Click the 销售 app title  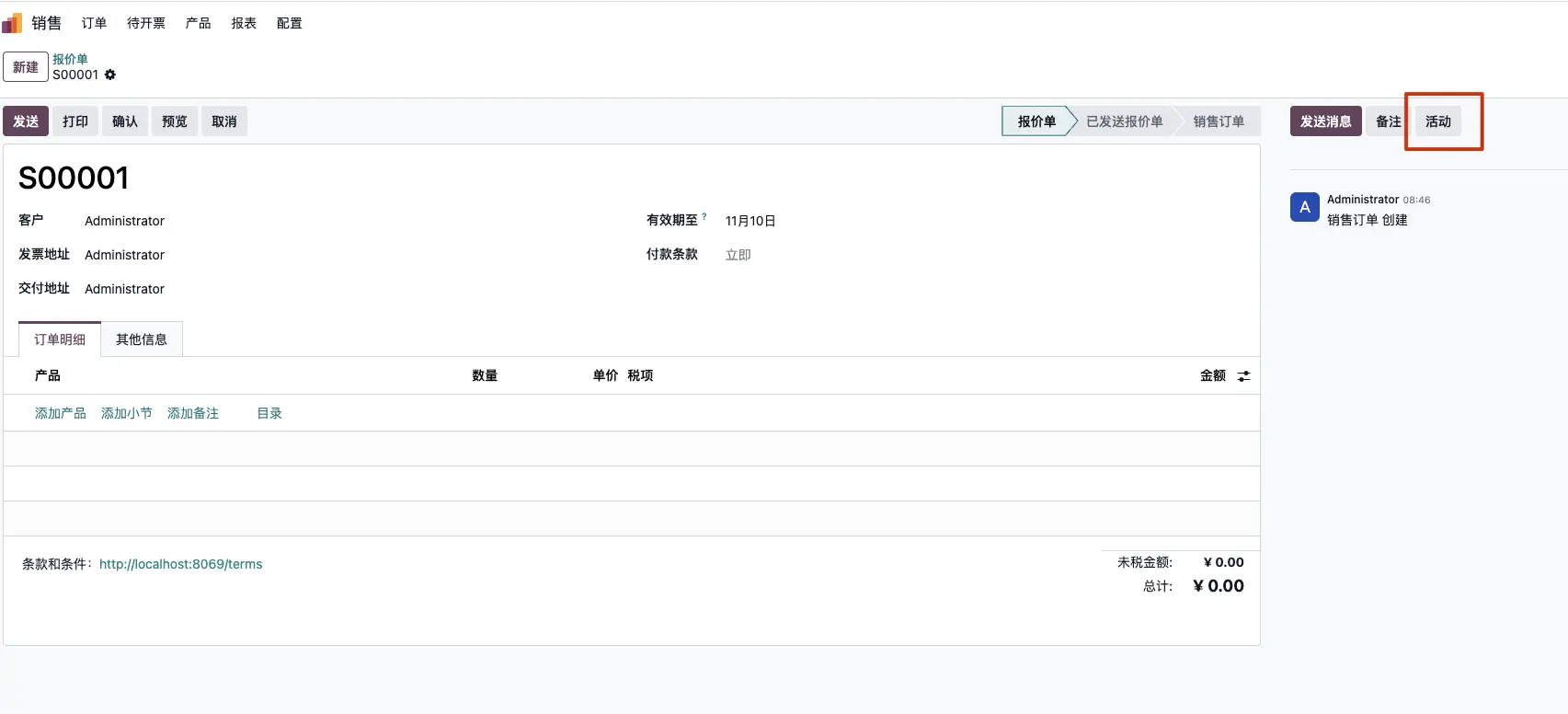pos(46,23)
